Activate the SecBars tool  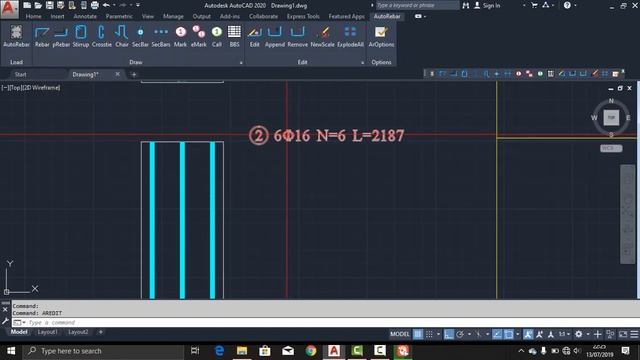coord(161,36)
